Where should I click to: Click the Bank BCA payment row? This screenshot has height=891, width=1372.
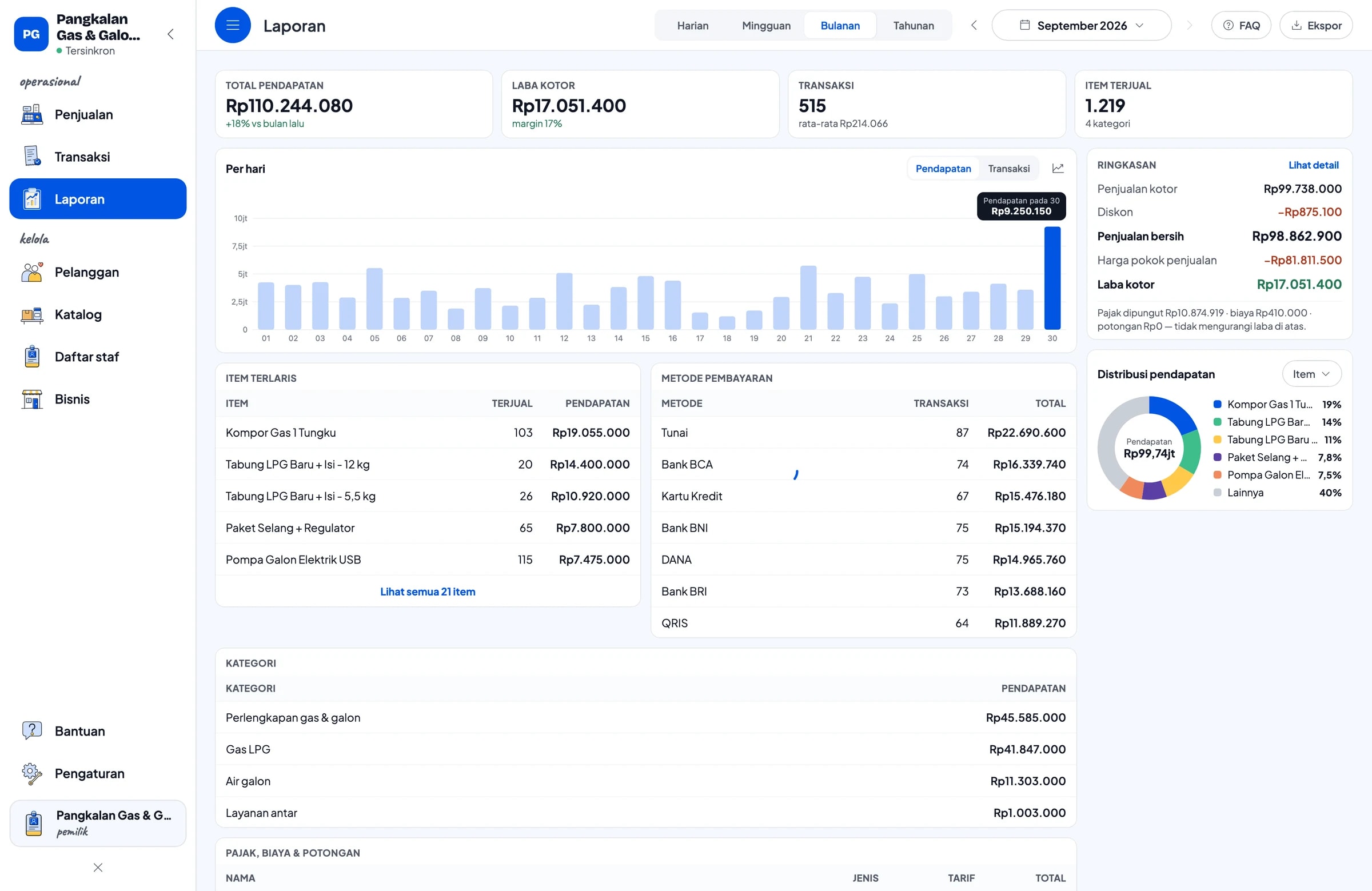[863, 464]
